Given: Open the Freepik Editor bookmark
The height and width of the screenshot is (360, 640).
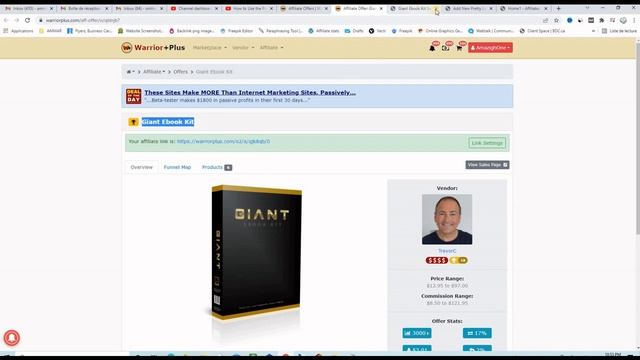Looking at the screenshot, I should pyautogui.click(x=237, y=31).
